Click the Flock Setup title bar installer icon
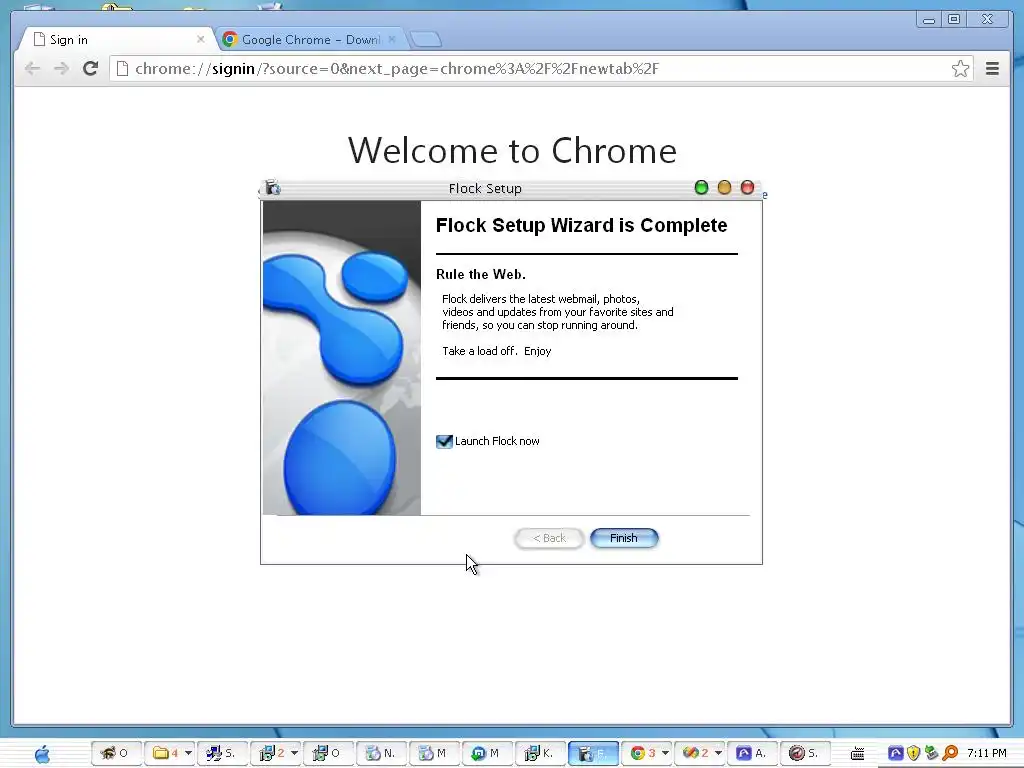The height and width of the screenshot is (768, 1024). [272, 188]
